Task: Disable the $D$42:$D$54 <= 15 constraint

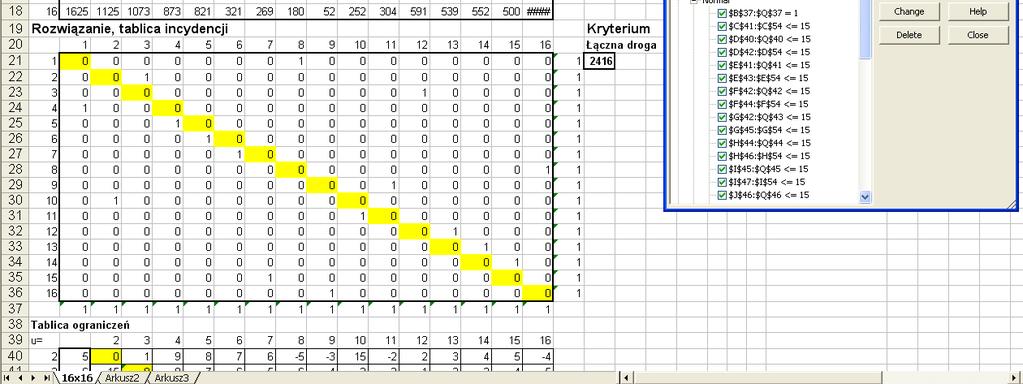Action: click(x=722, y=52)
